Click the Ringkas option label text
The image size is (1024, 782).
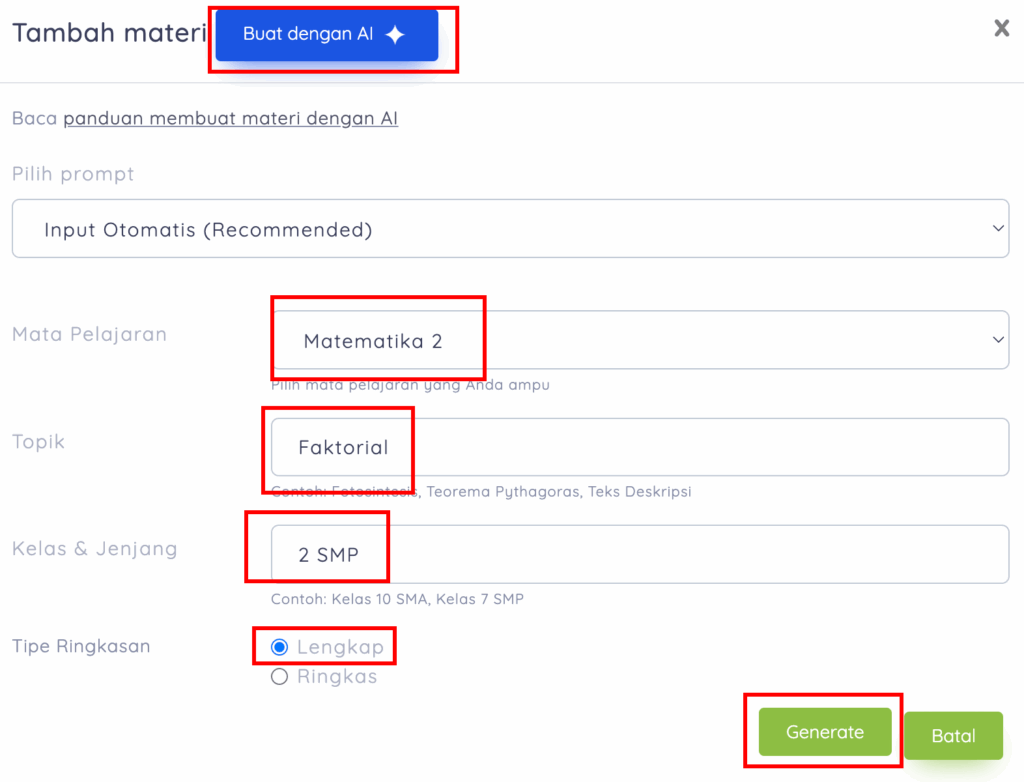point(337,677)
